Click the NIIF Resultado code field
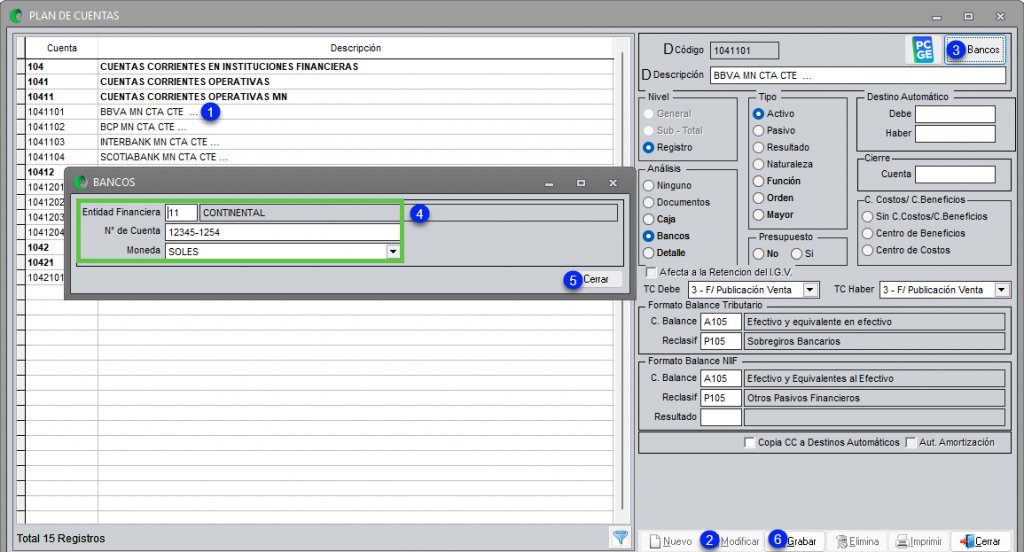Screen dimensions: 1024x552 click(x=721, y=417)
